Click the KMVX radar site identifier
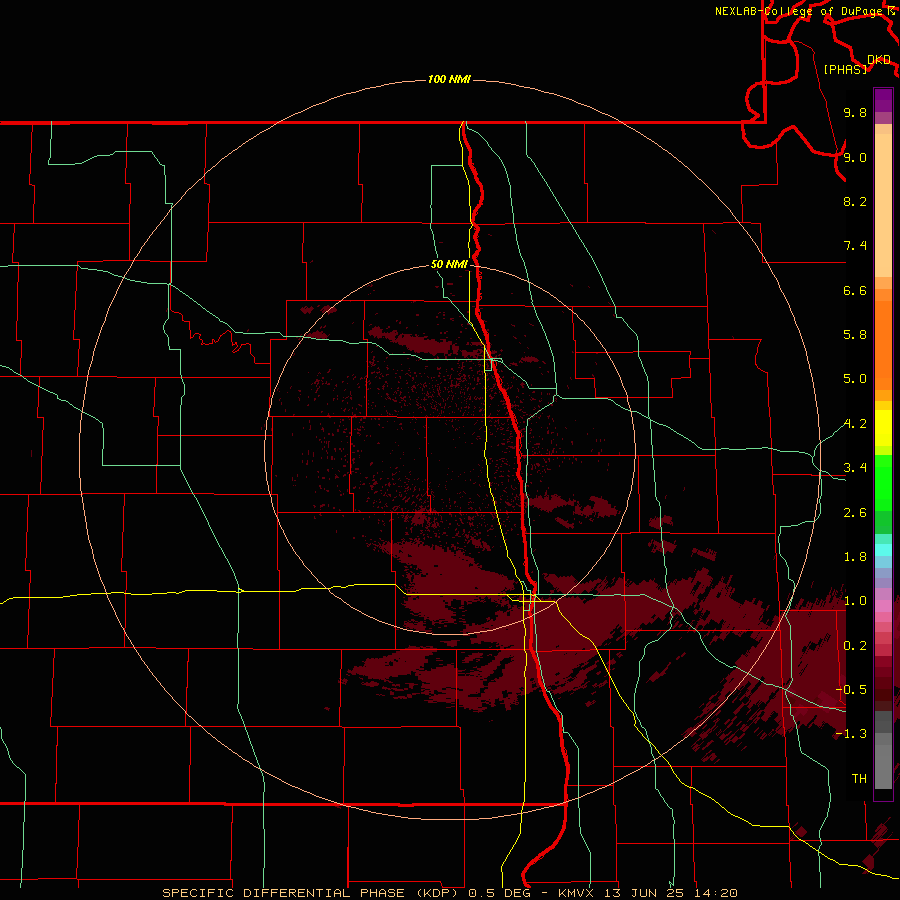Image resolution: width=900 pixels, height=900 pixels. (576, 893)
